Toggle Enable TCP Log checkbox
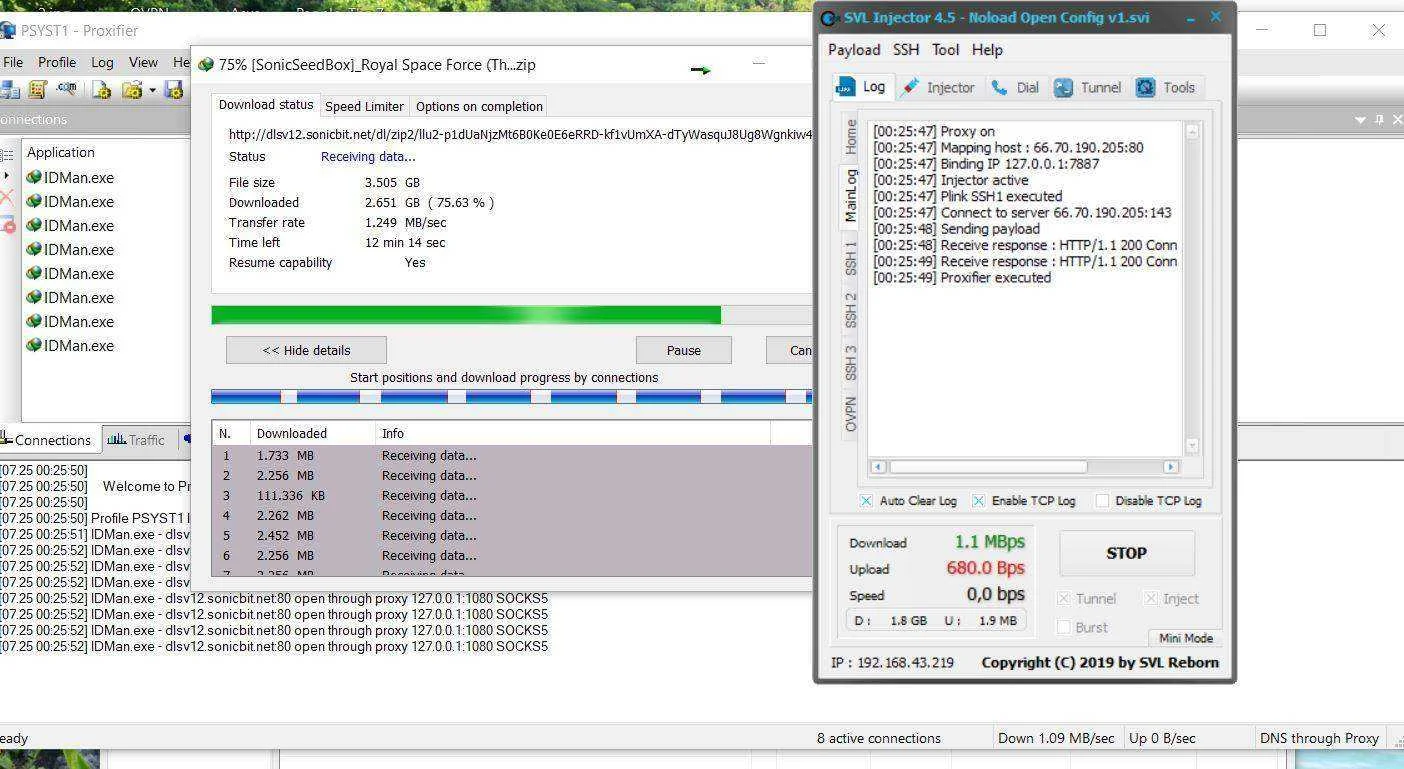 pos(978,501)
